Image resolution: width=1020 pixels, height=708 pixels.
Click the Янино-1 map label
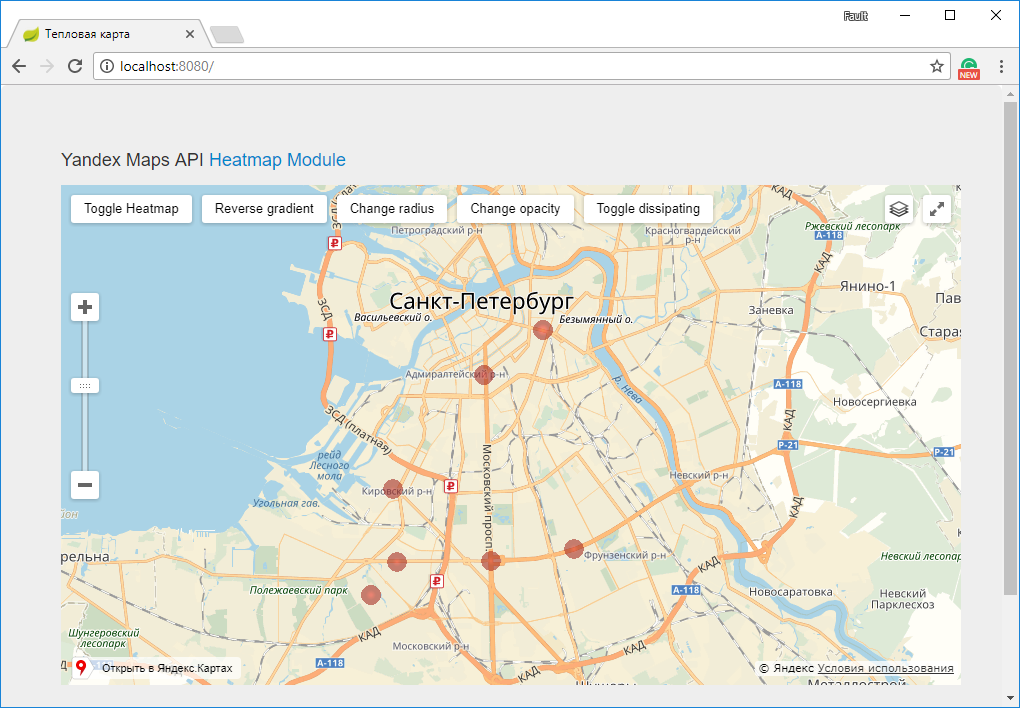(867, 286)
